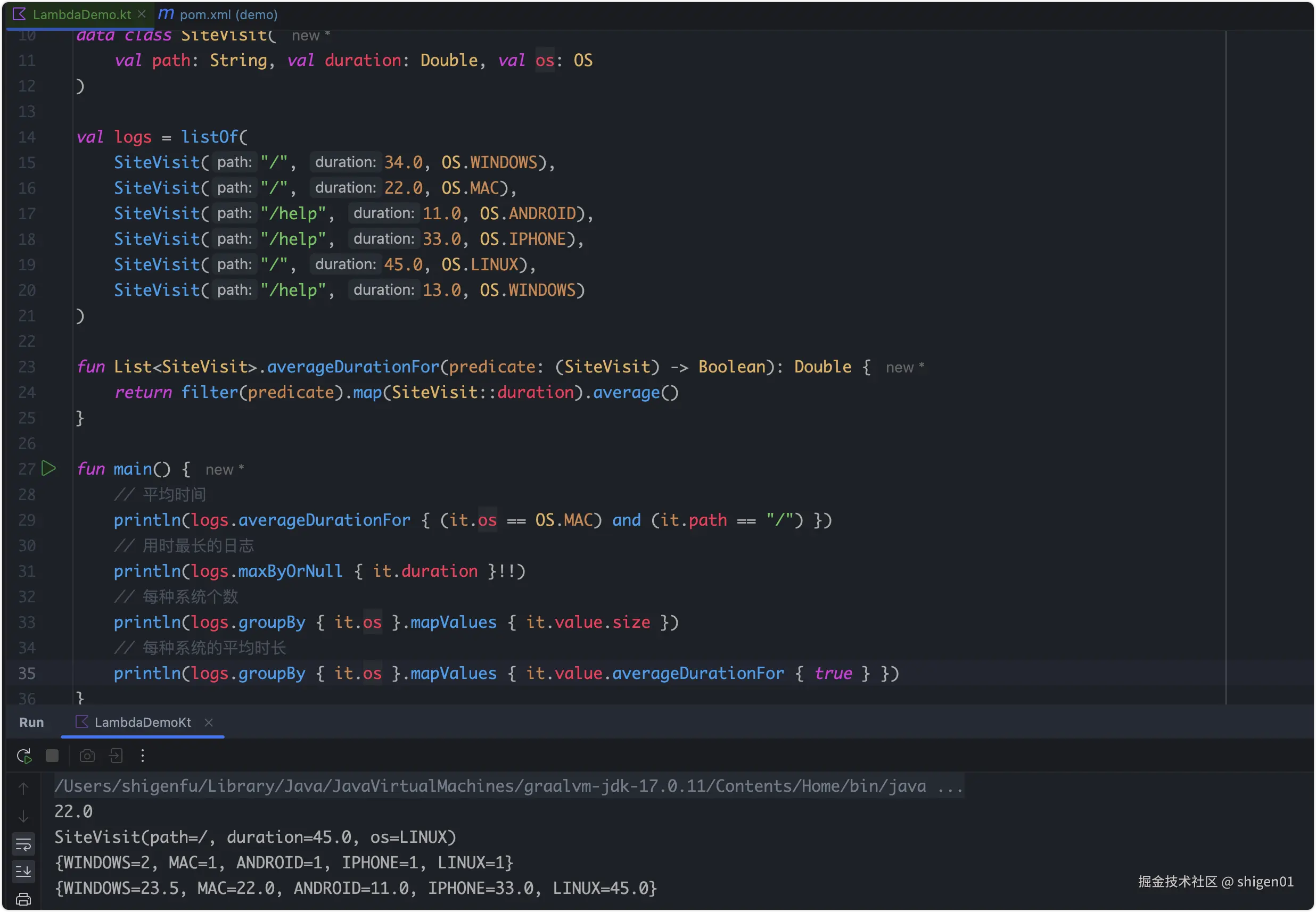Screen dimensions: 1316x912
Task: Stop the running program
Action: pos(53,755)
